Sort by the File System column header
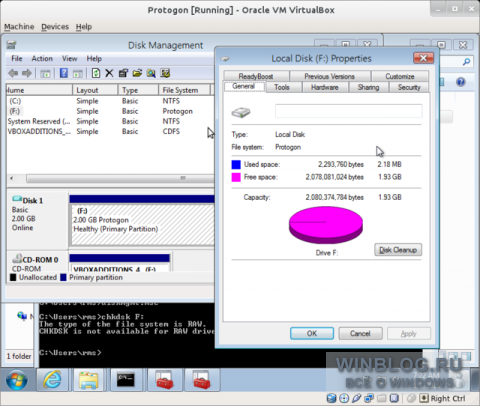Viewport: 480px width, 406px height. point(184,90)
